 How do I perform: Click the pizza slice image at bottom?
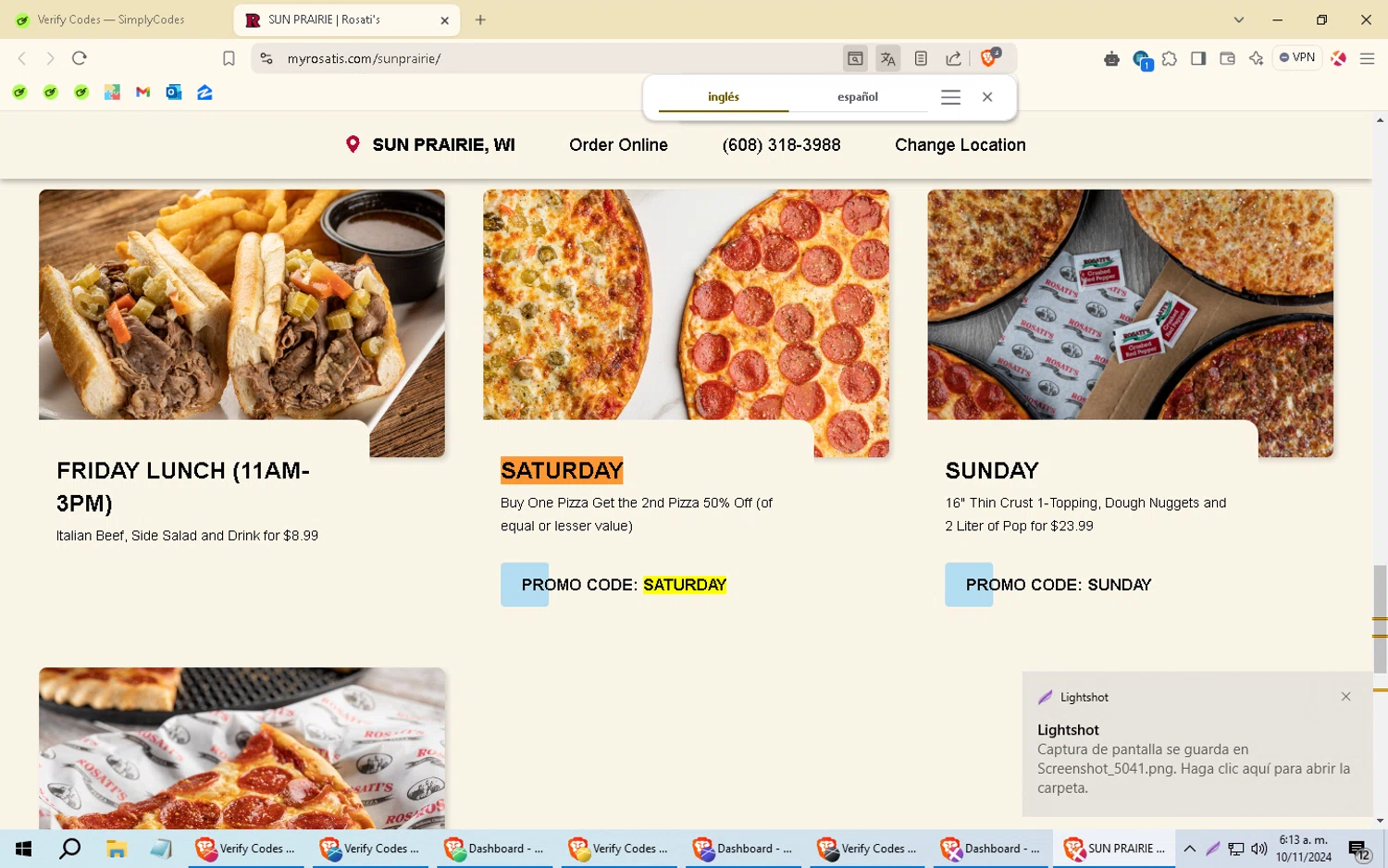[242, 748]
